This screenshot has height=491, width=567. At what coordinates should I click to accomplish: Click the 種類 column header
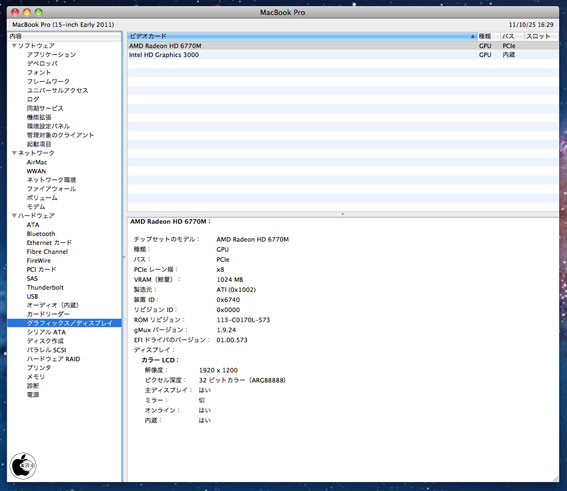coord(489,36)
